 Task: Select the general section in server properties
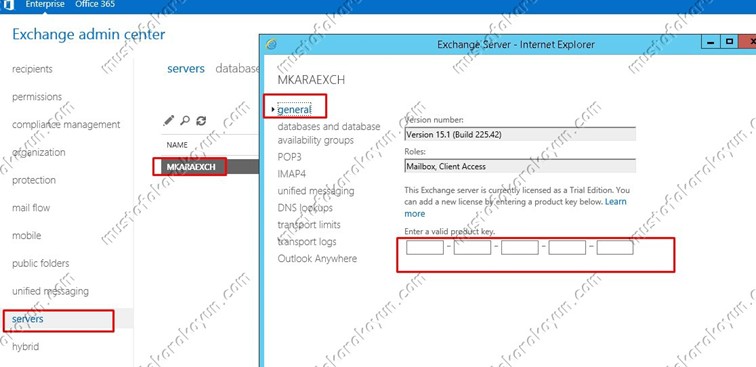[x=294, y=109]
